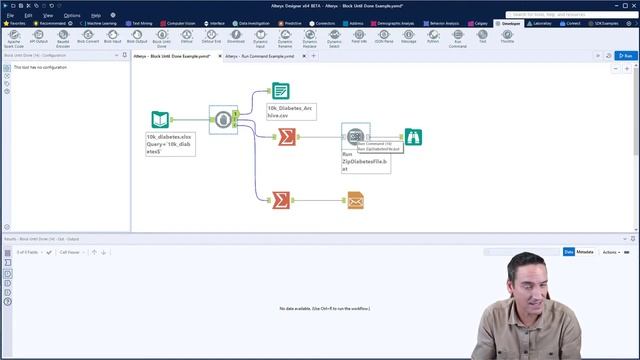
Task: Open the fields selection dropdown in Results
Action: (x=30, y=252)
